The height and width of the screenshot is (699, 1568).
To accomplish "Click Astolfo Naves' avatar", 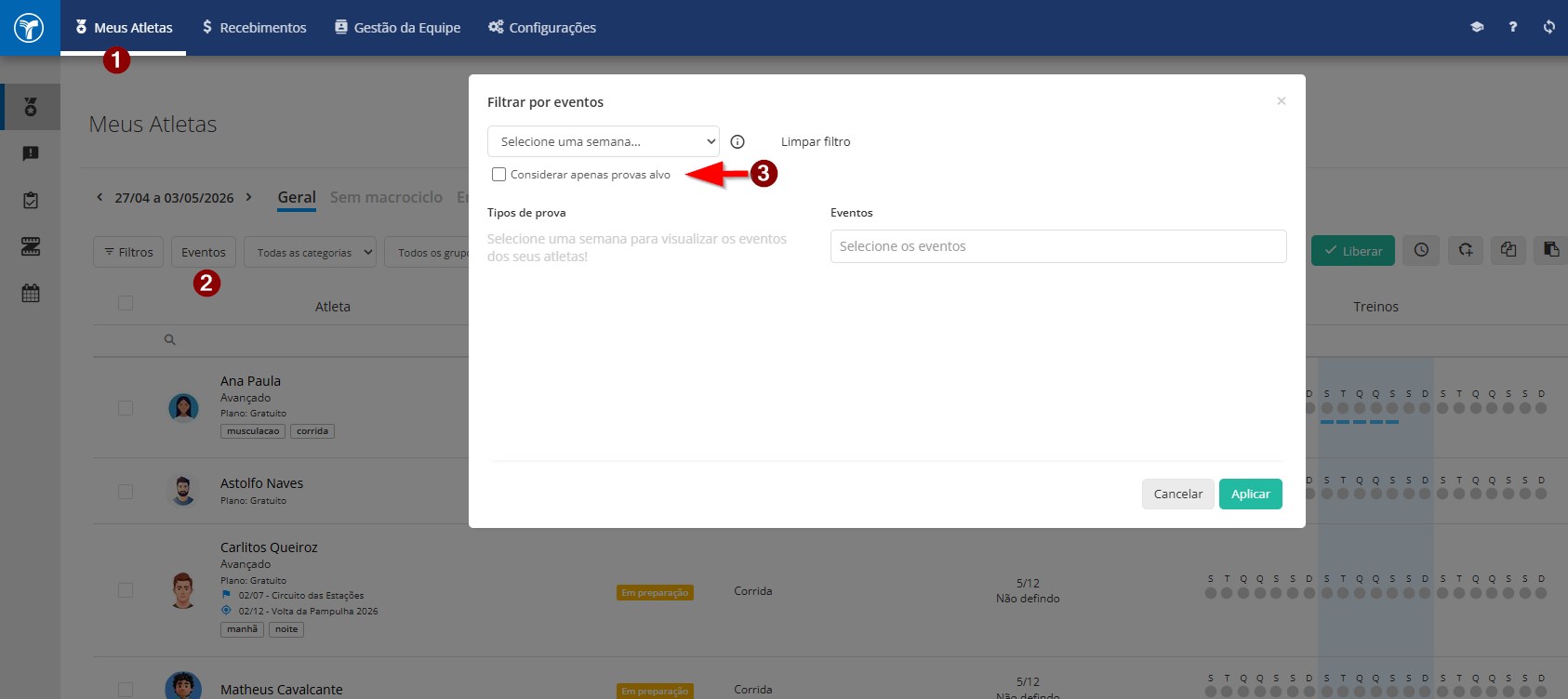I will click(x=183, y=490).
